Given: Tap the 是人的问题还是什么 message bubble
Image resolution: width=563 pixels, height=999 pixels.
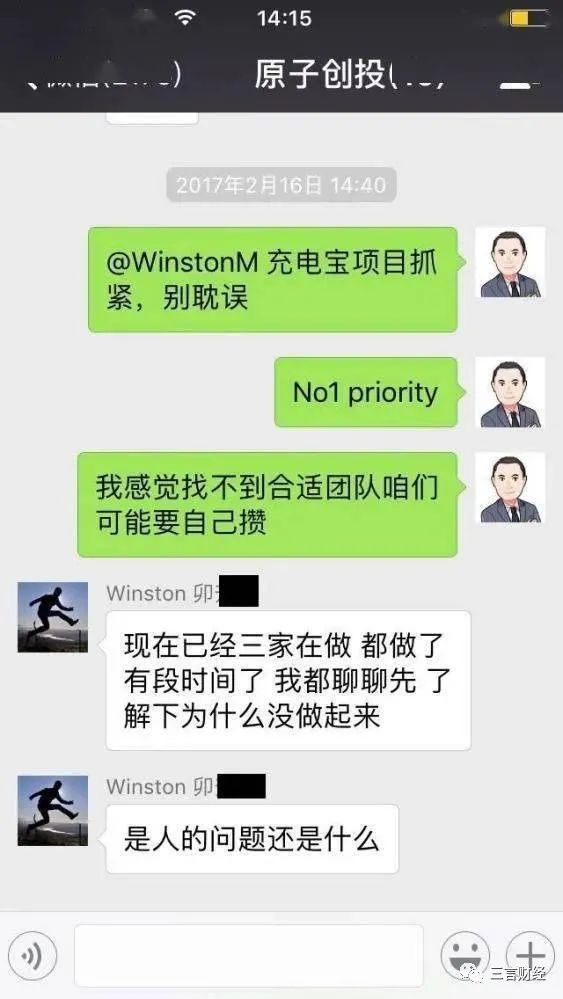Looking at the screenshot, I should [252, 838].
